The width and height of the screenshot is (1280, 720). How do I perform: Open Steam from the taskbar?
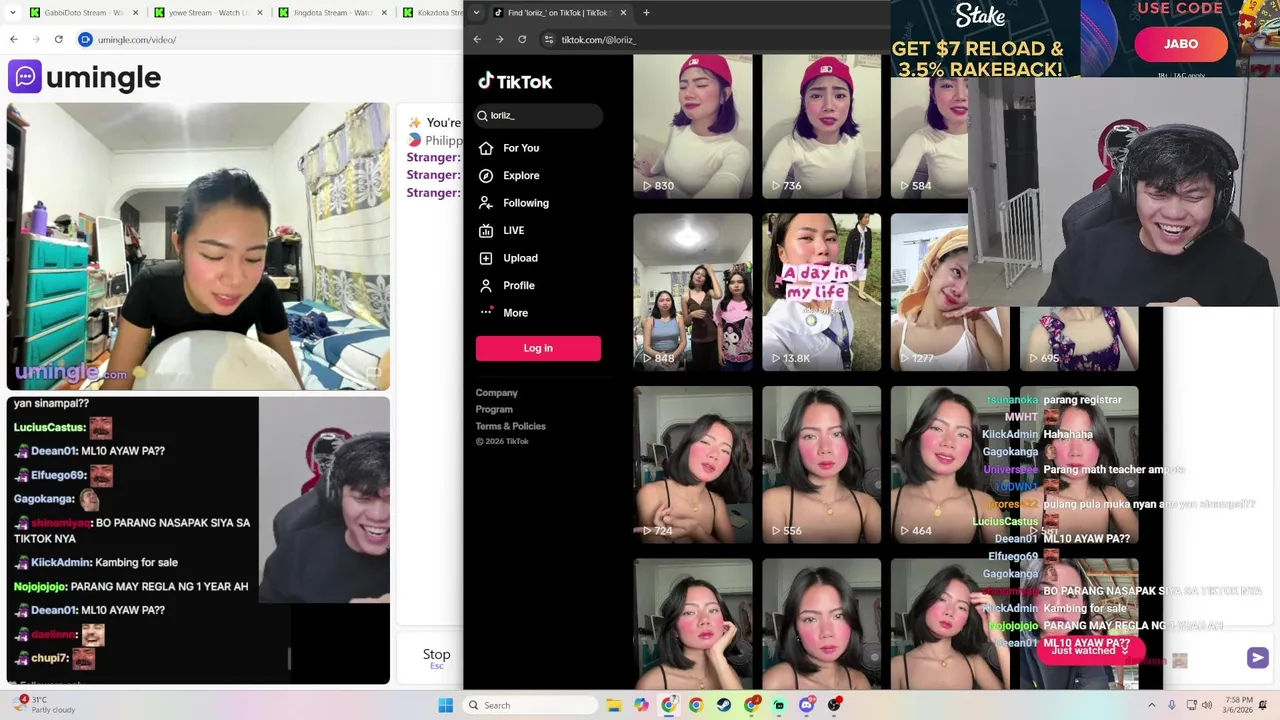pos(724,705)
